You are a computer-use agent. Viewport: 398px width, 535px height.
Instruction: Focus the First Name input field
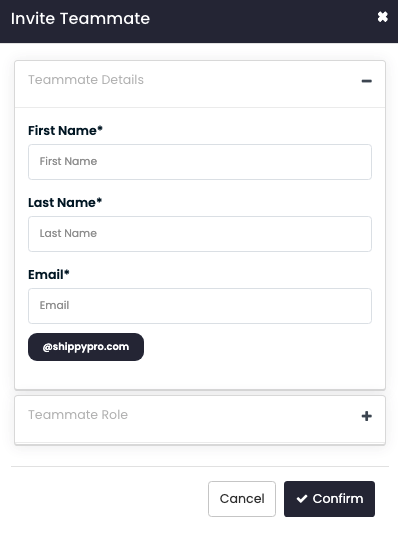click(200, 162)
